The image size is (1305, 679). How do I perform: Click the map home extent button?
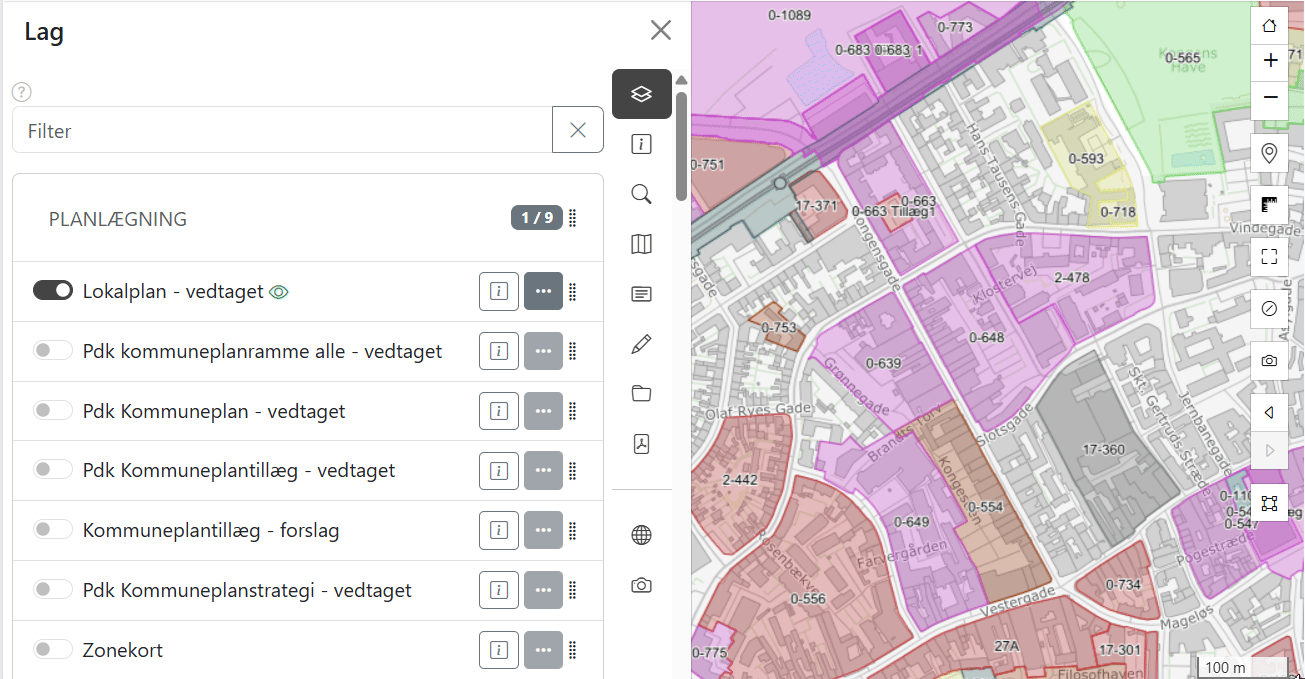point(1269,26)
